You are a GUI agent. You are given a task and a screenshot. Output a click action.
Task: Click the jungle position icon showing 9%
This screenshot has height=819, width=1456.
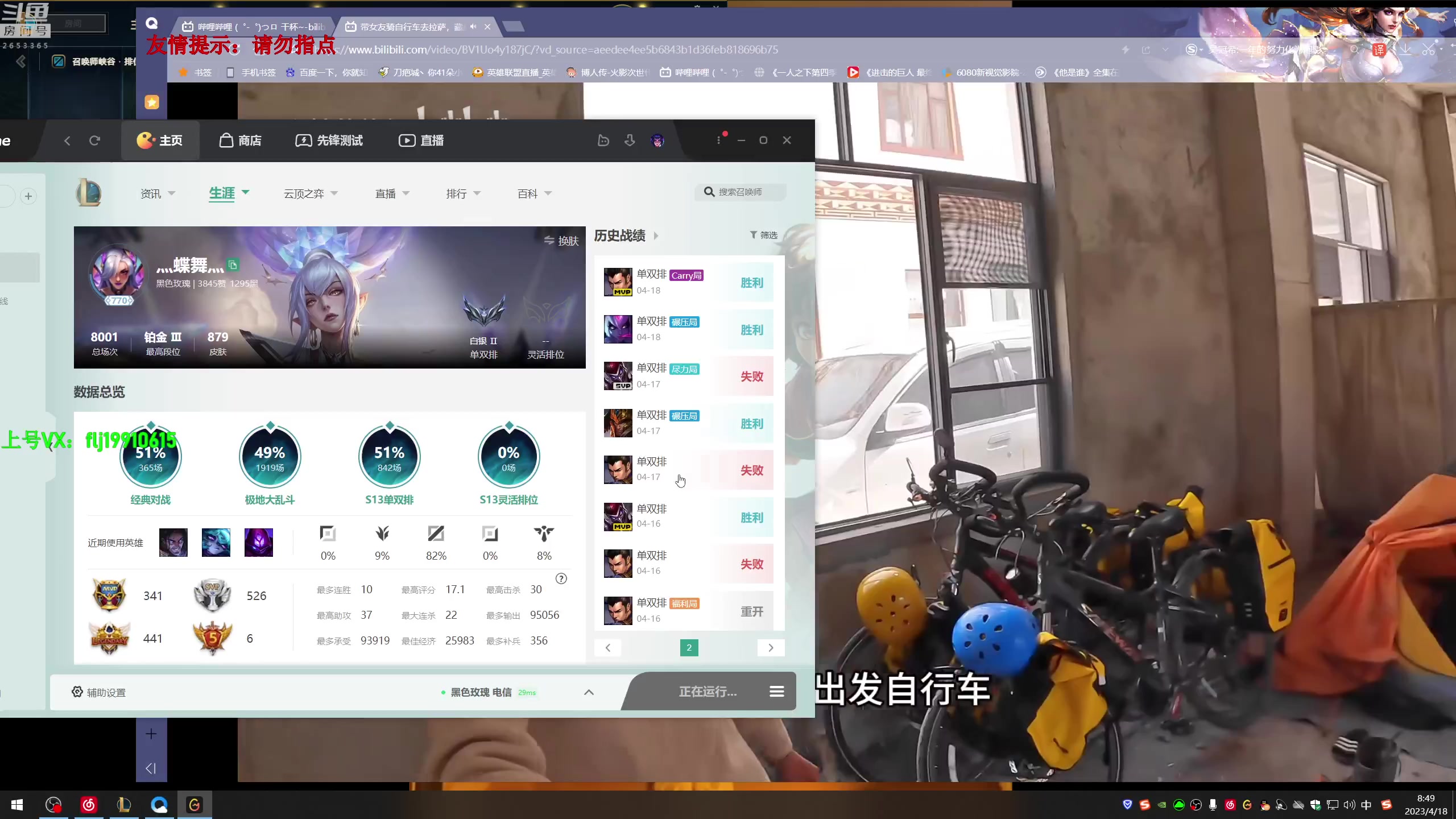[x=382, y=533]
